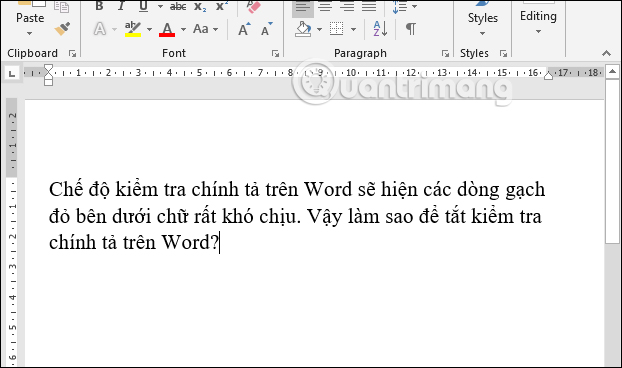Apply the yellow Text Highlight Color
622x368 pixels.
point(132,29)
